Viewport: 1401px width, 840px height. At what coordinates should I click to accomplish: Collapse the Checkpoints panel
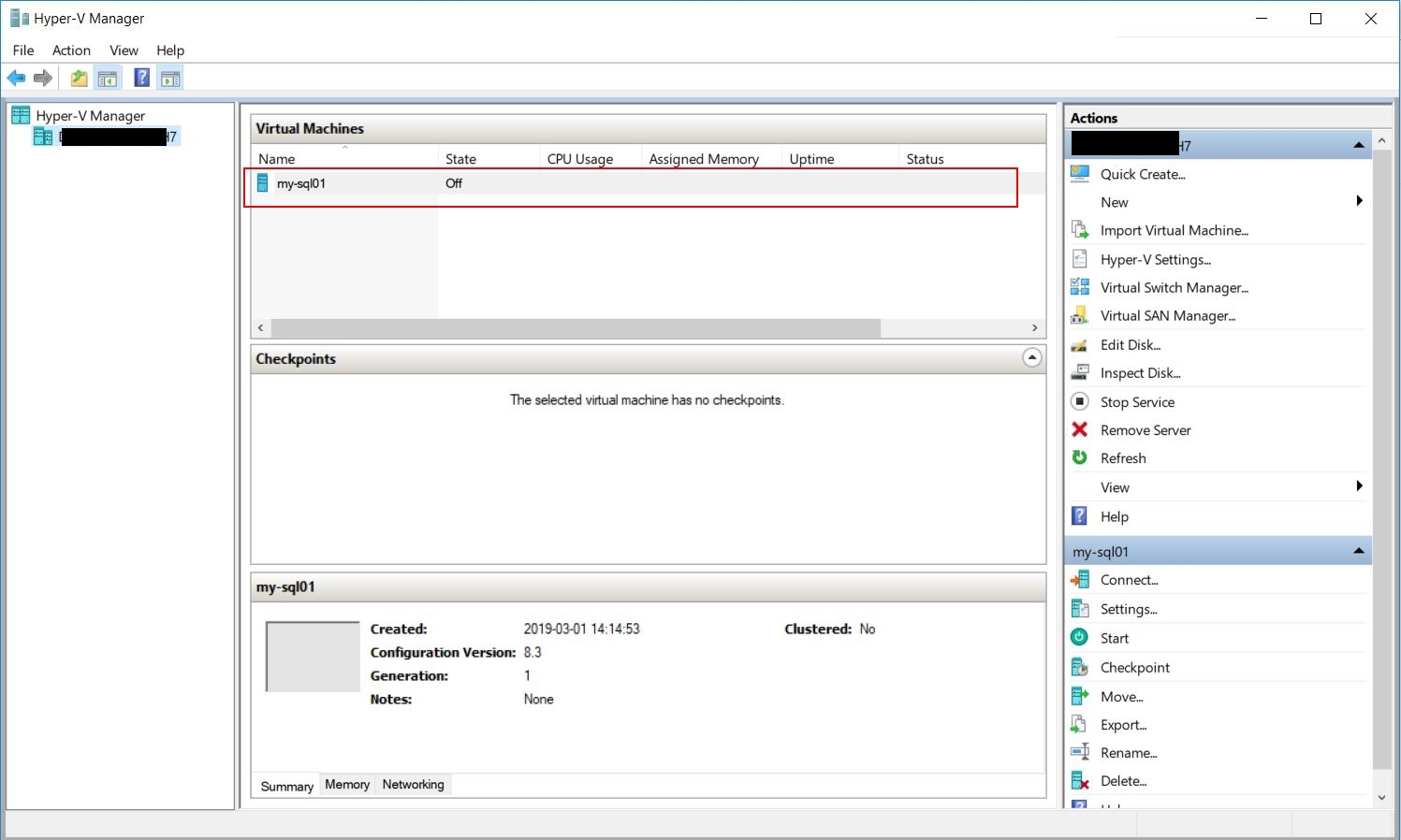click(x=1031, y=357)
